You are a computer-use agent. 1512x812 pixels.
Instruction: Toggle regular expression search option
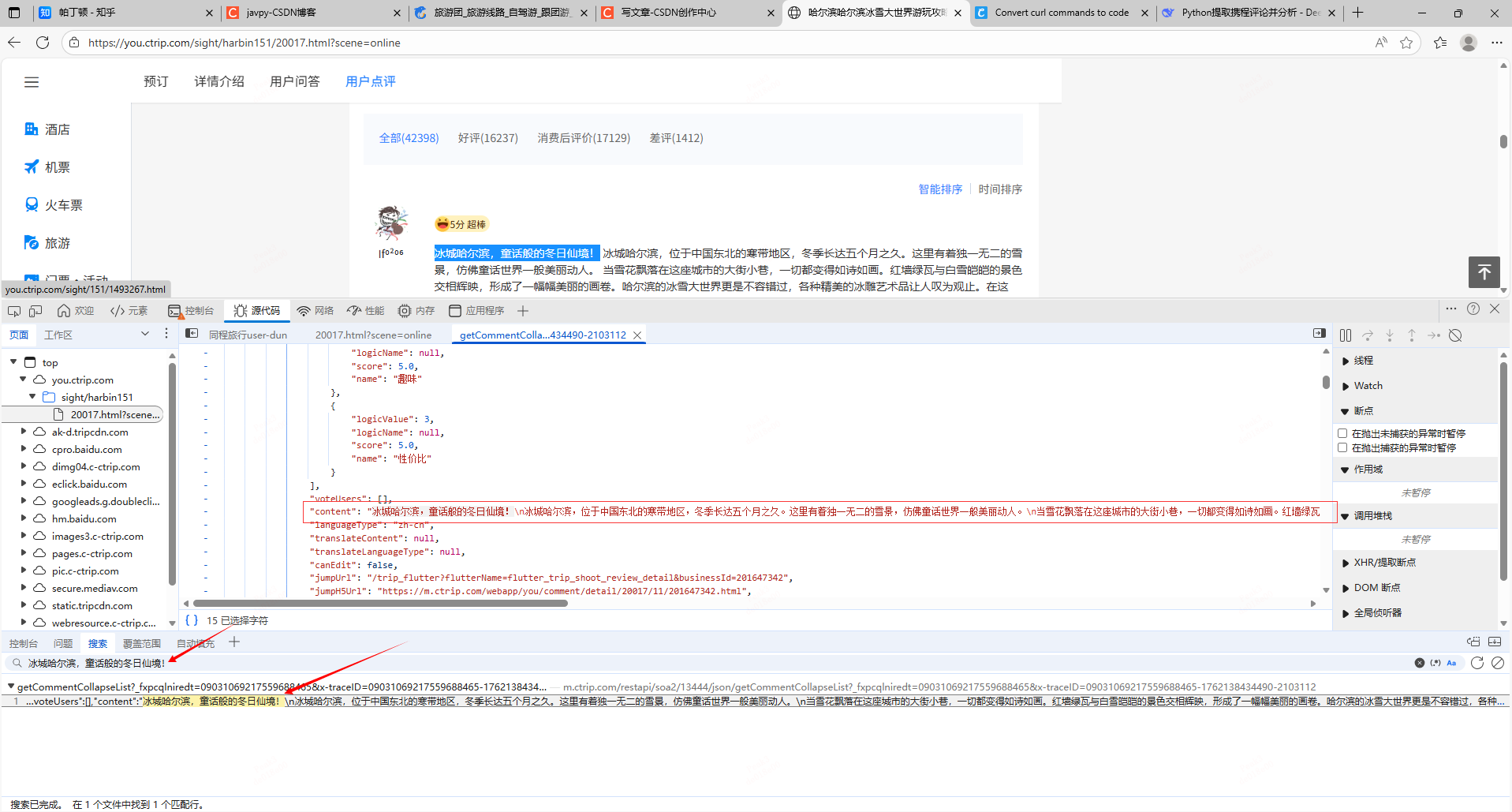tap(1435, 663)
